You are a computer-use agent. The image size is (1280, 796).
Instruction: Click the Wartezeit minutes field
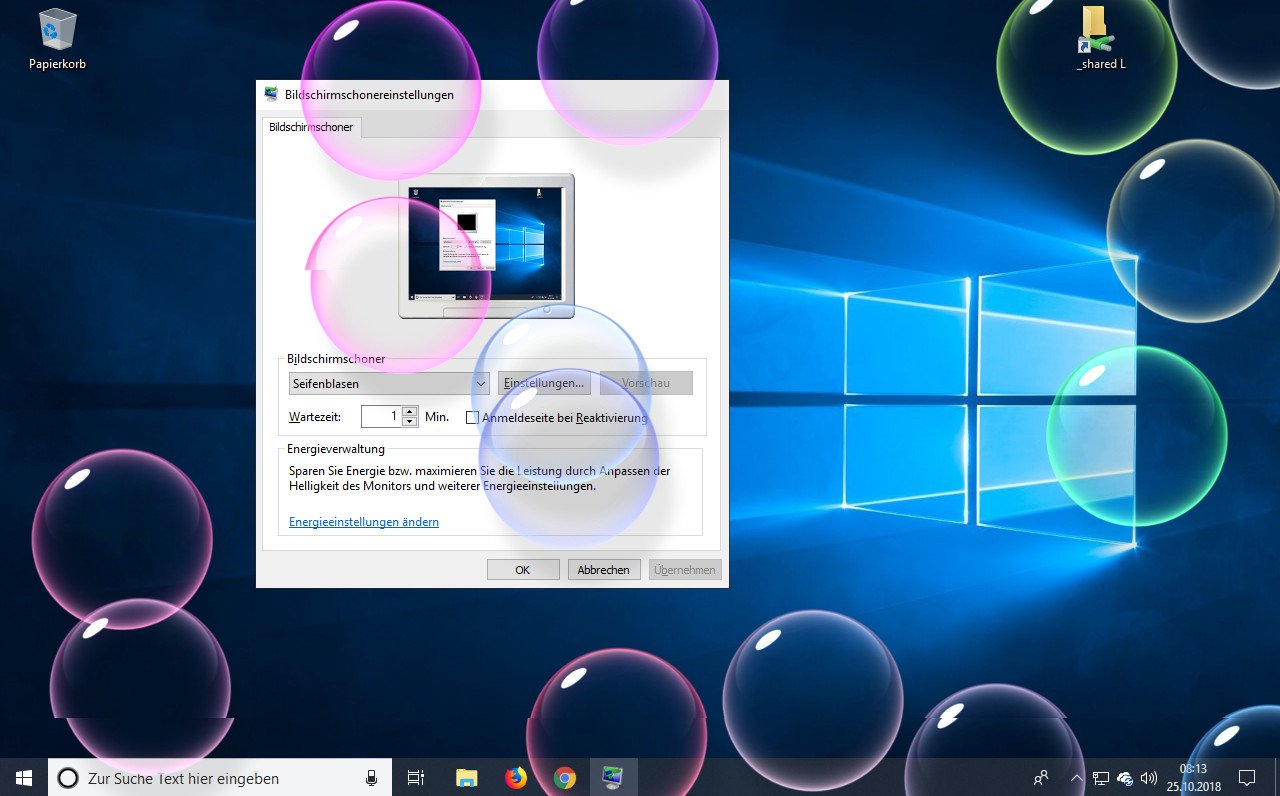381,416
